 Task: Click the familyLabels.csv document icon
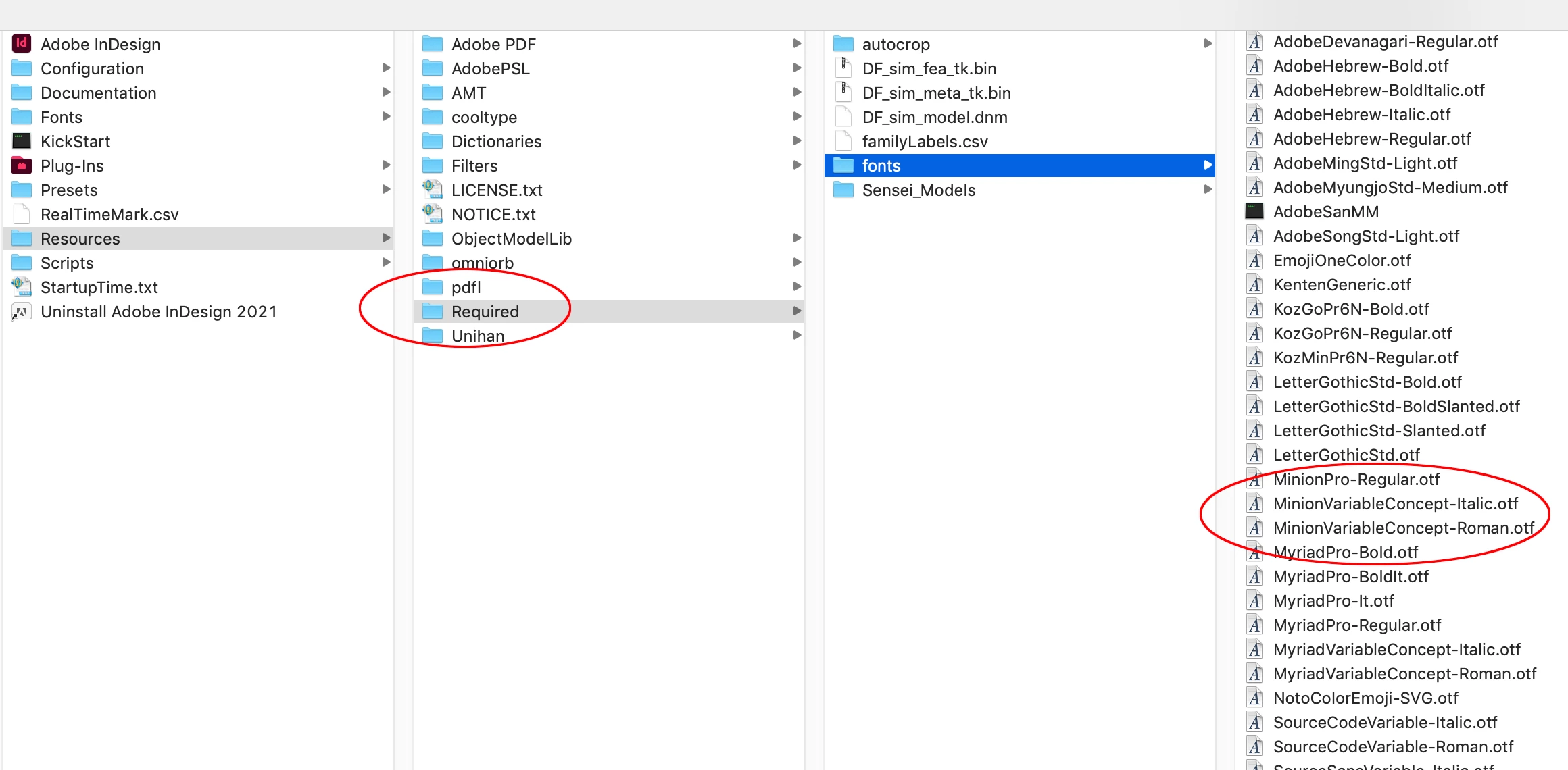pos(843,141)
